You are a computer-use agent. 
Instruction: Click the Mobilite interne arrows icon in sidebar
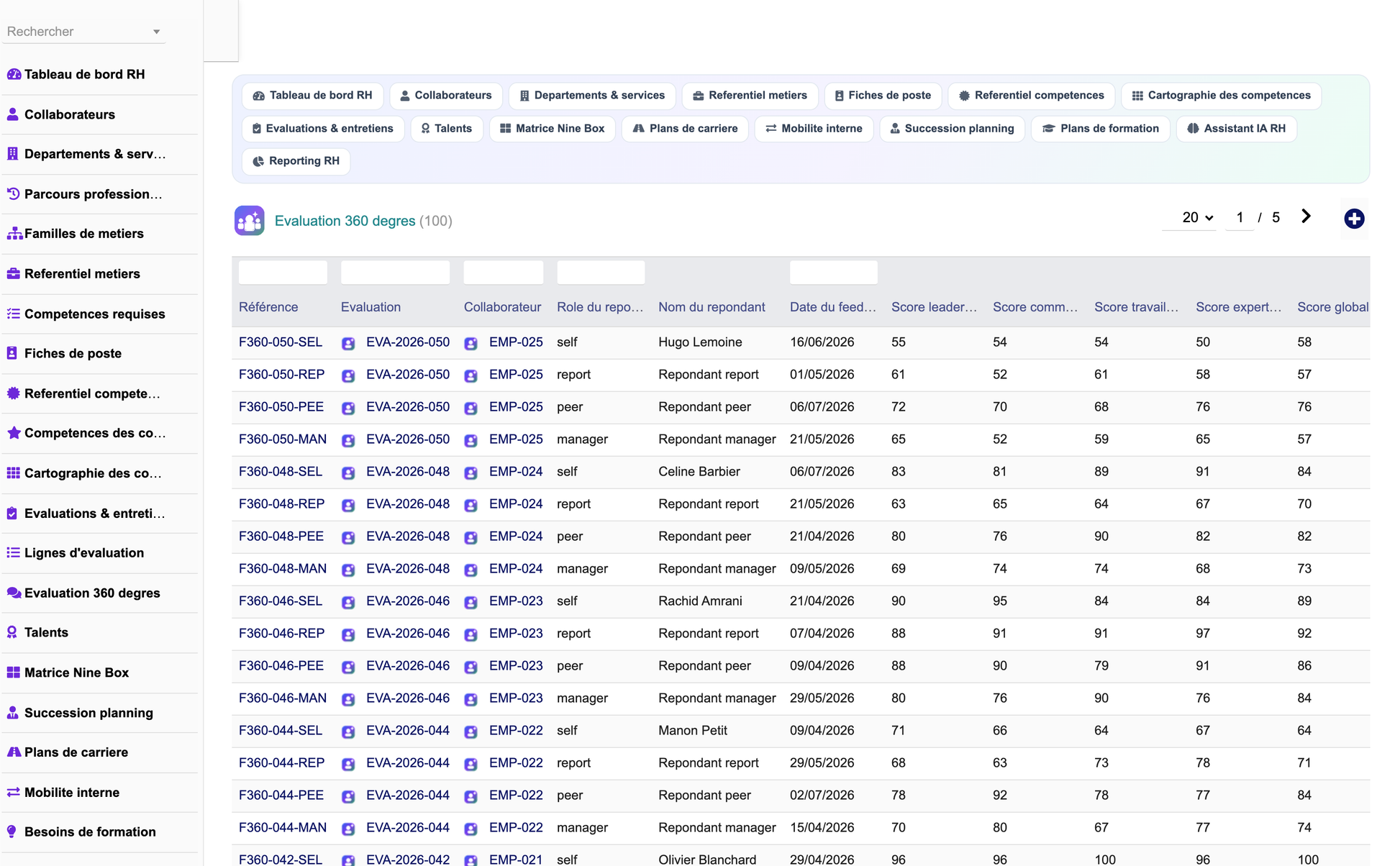(x=13, y=792)
